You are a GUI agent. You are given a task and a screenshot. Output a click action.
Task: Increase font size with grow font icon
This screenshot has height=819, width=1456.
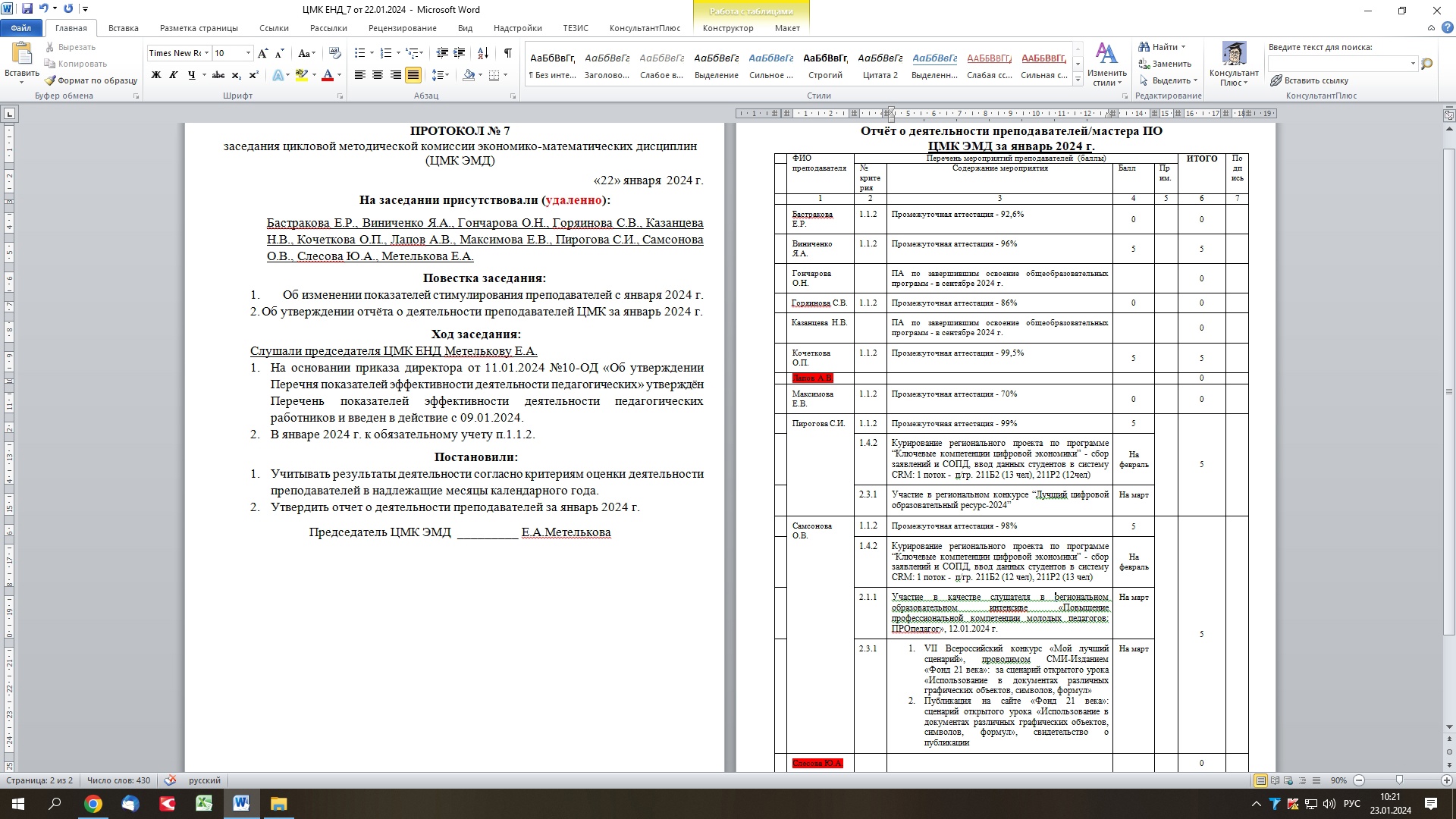262,53
